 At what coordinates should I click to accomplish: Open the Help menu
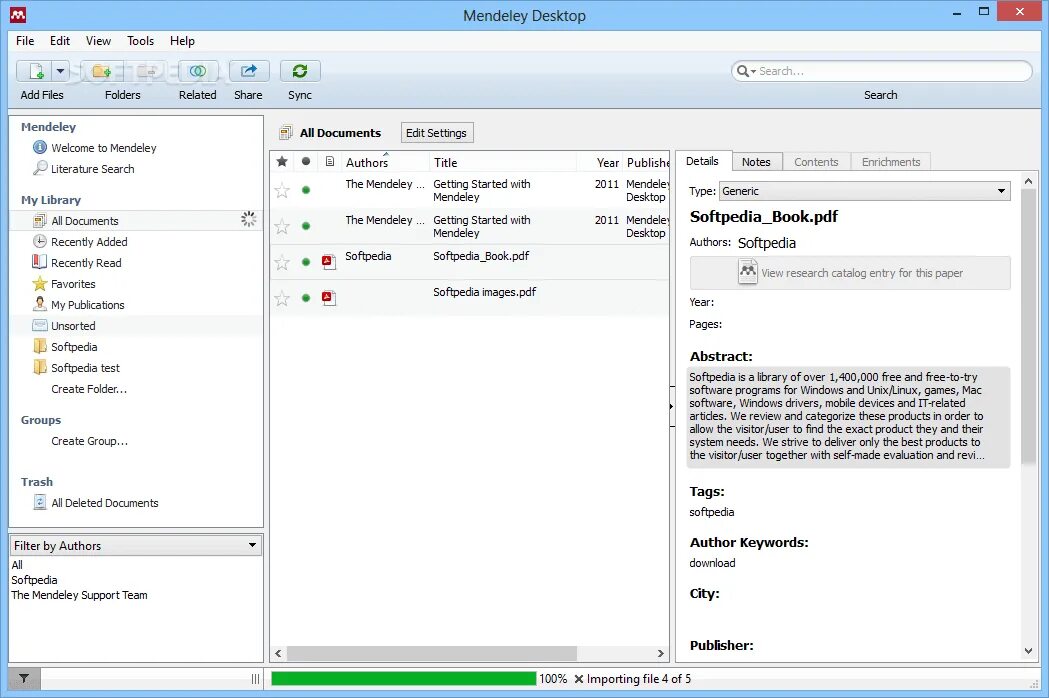[x=182, y=41]
